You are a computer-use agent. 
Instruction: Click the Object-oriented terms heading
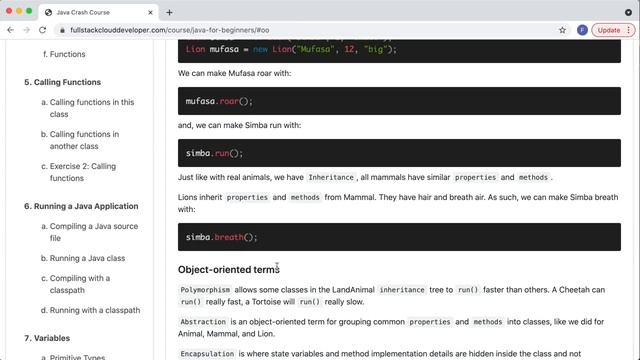tap(229, 270)
